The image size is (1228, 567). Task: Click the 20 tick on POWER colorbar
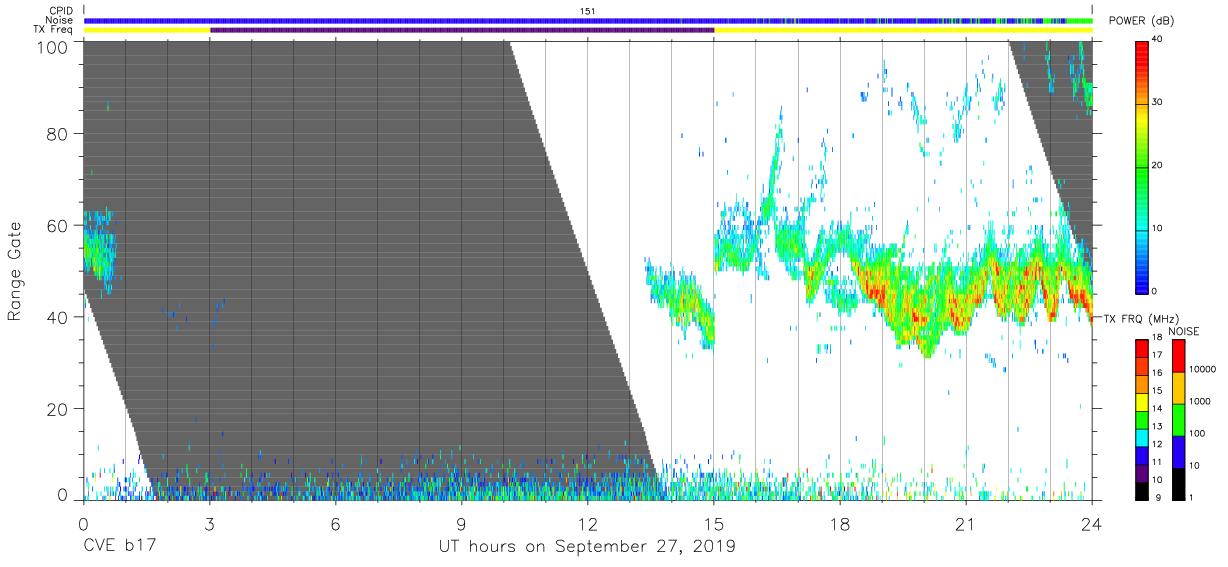(1158, 166)
